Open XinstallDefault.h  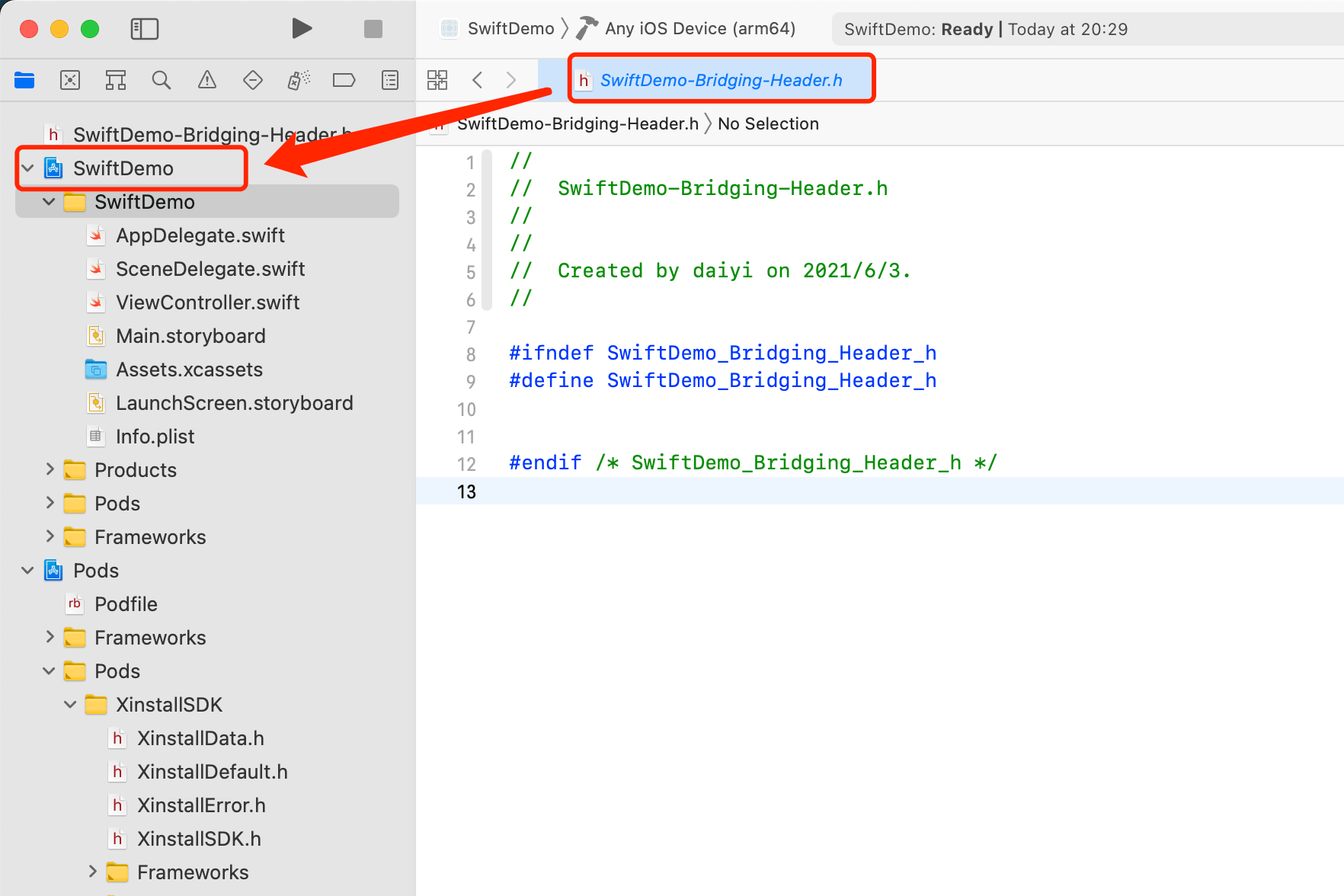point(212,772)
